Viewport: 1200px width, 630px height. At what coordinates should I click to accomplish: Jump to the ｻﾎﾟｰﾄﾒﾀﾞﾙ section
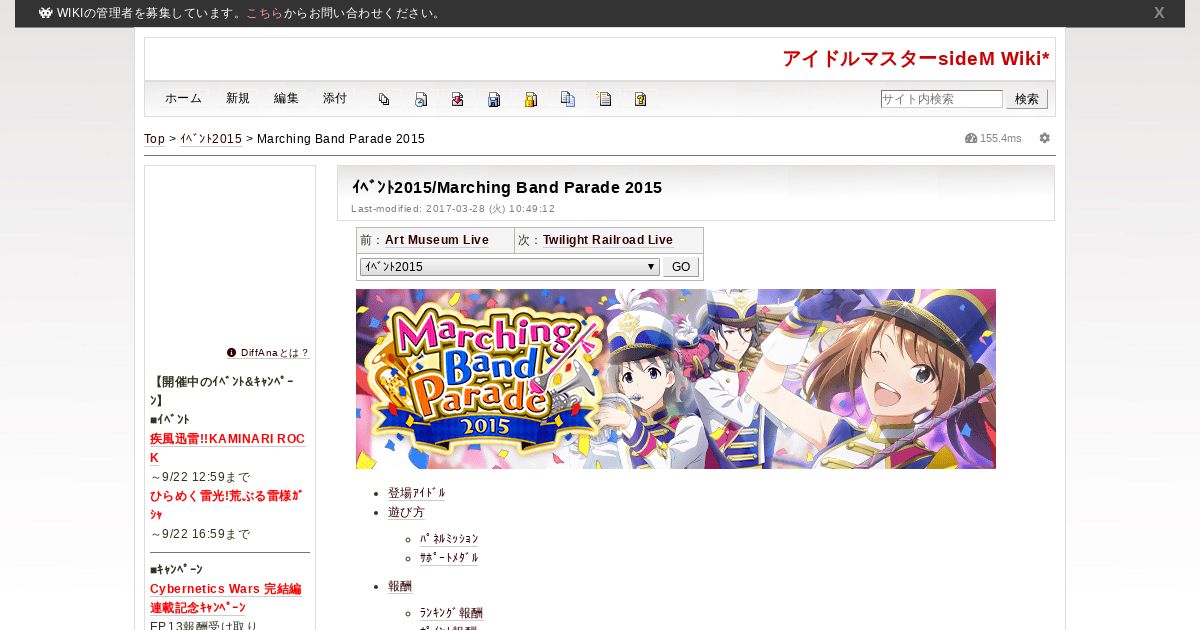pos(449,558)
